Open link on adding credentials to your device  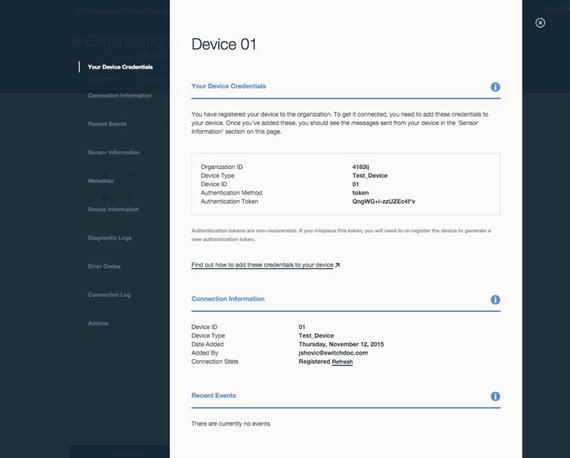265,265
